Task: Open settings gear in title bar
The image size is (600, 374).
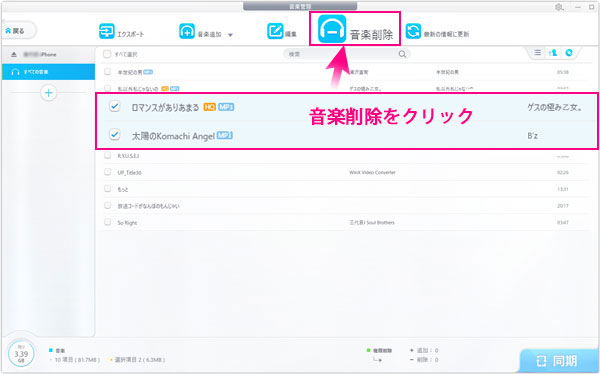Action: (x=559, y=7)
